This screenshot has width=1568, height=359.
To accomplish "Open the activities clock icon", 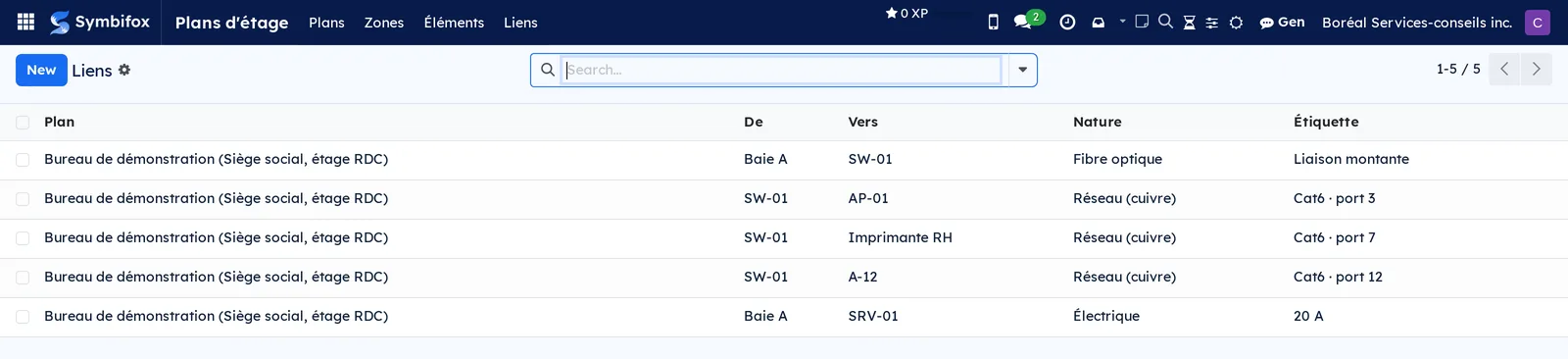I will pos(1067,22).
